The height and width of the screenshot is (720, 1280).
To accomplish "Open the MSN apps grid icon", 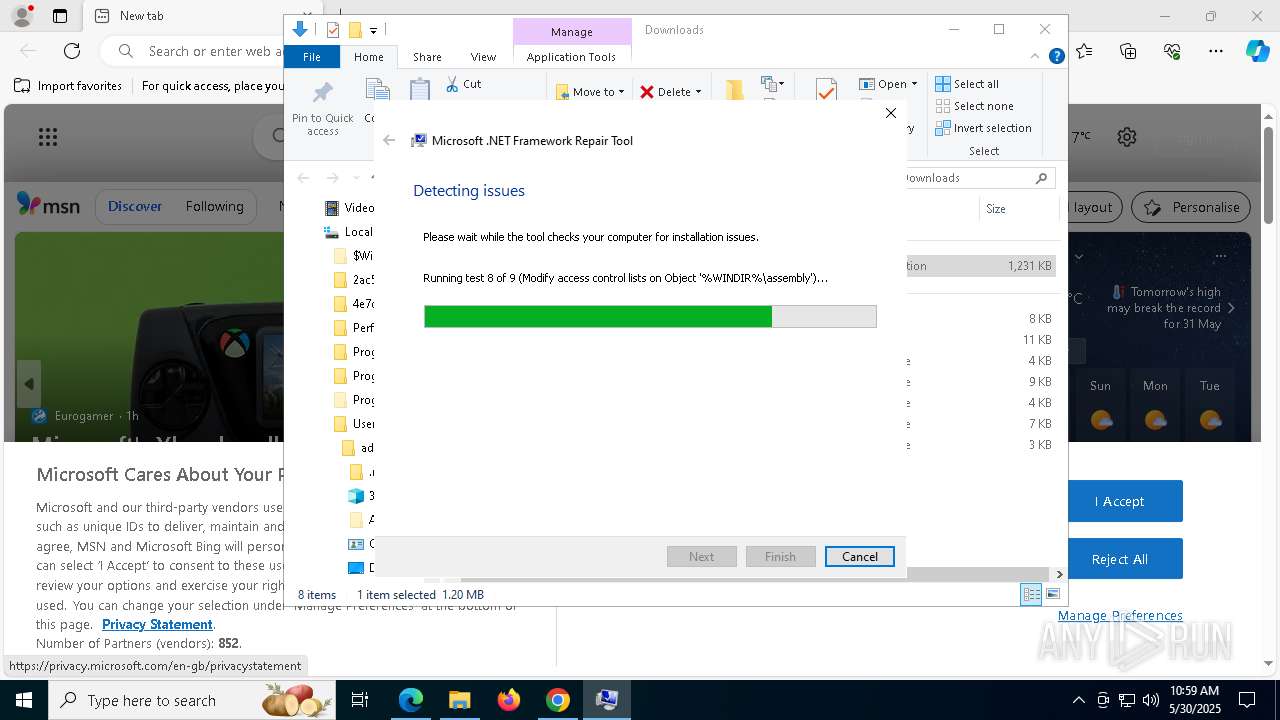I will (x=47, y=137).
